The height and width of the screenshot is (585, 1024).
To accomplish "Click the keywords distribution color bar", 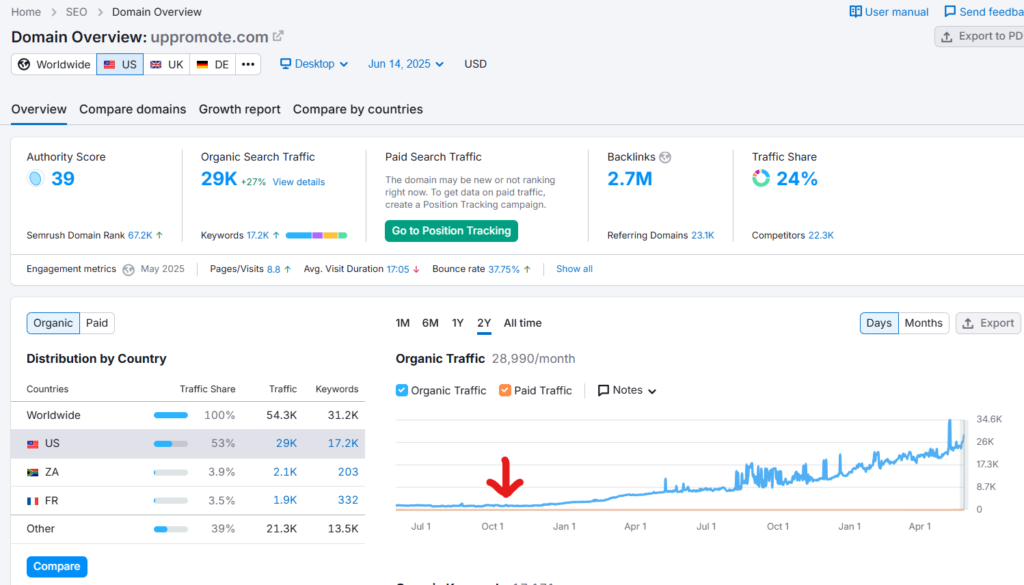I will (x=316, y=236).
